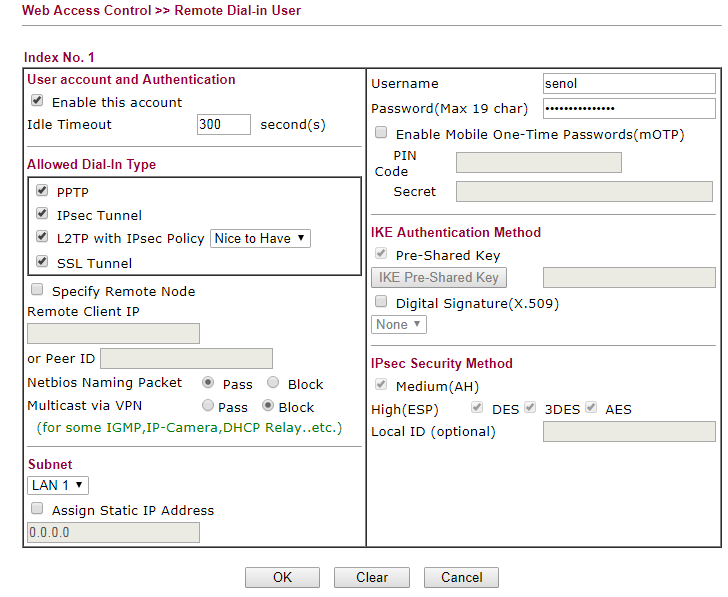Uncheck Enable this account checkbox
The height and width of the screenshot is (597, 728).
[37, 101]
